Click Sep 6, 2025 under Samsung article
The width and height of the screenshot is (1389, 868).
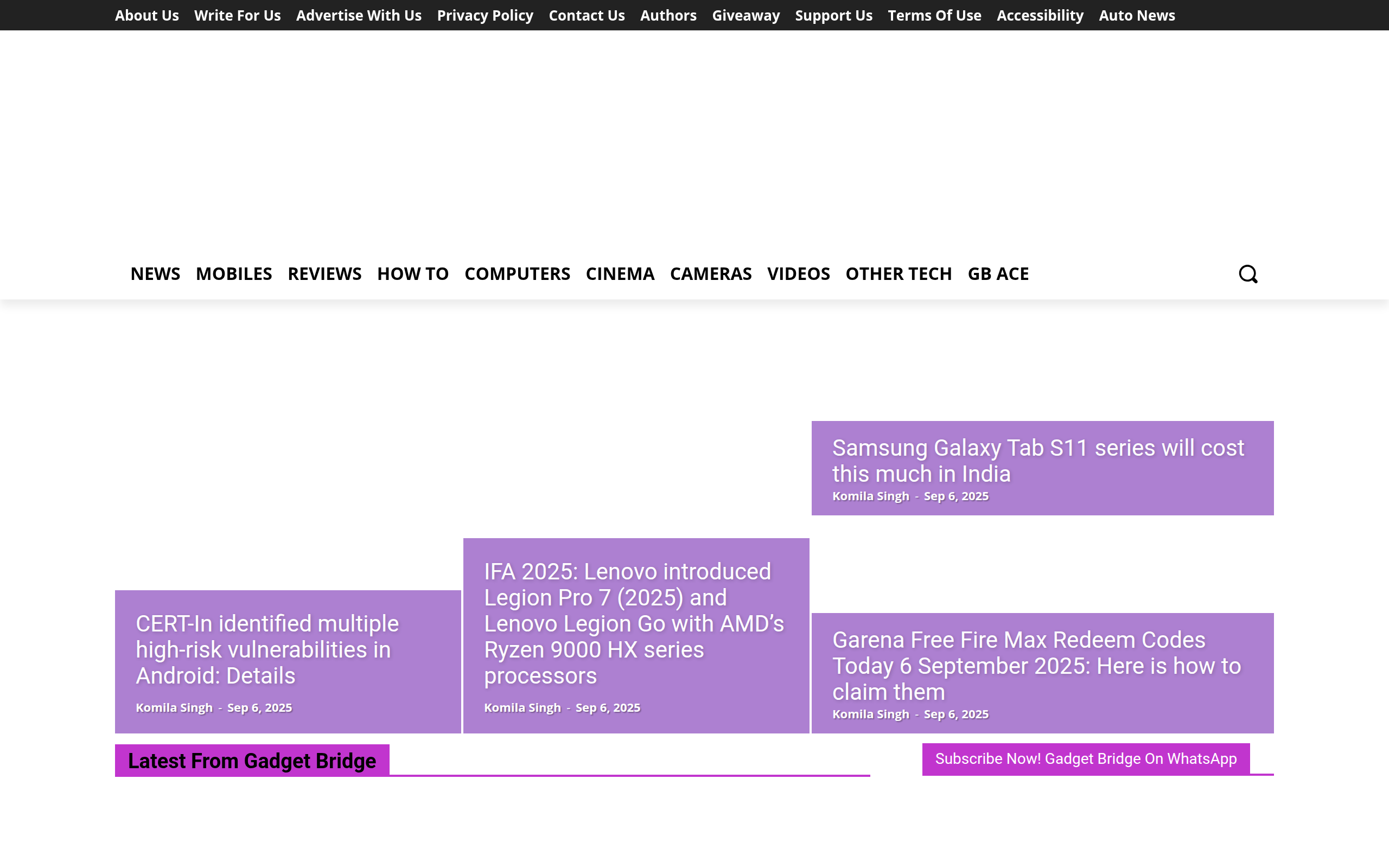pyautogui.click(x=956, y=496)
